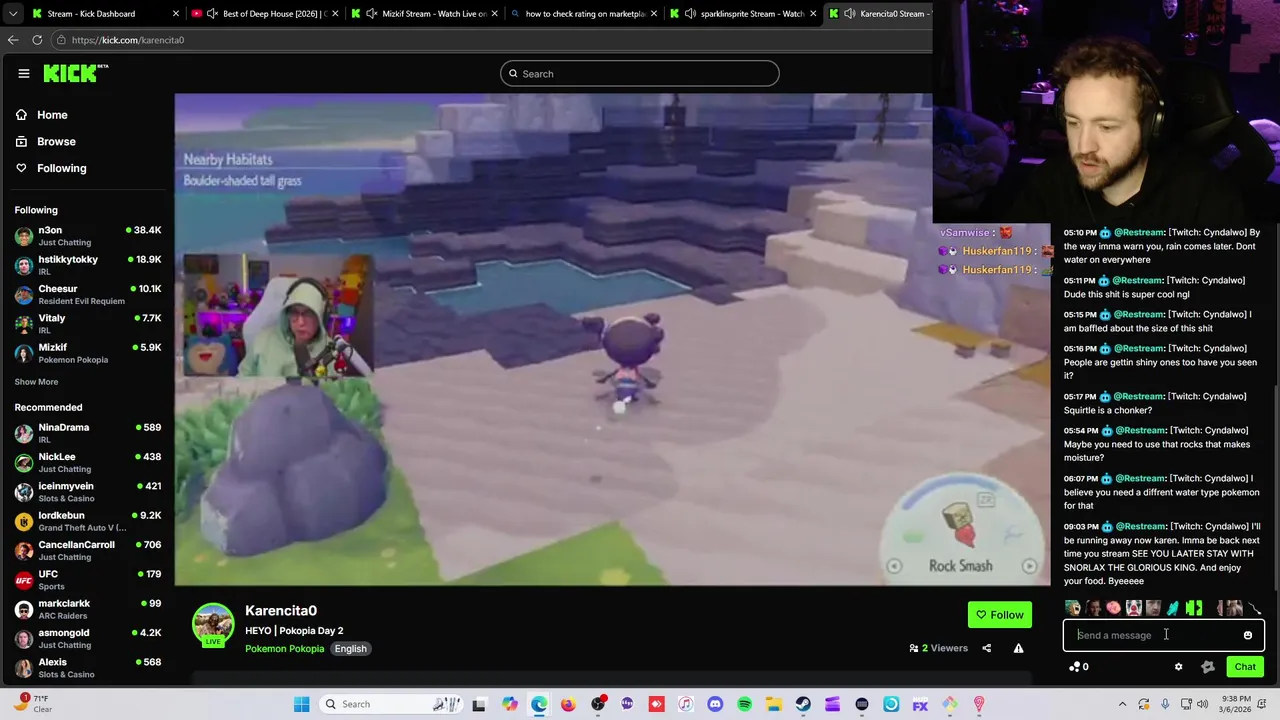Insert the green Kick logo emote
This screenshot has height=720, width=1280.
coord(1193,608)
